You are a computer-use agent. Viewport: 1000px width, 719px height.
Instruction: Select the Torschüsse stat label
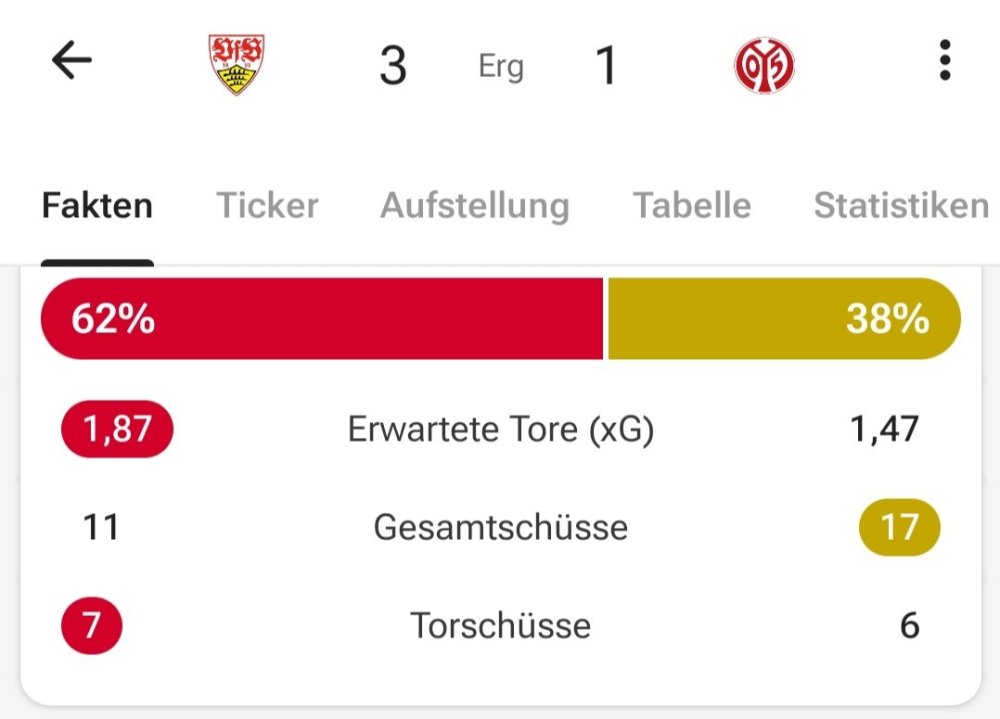500,625
